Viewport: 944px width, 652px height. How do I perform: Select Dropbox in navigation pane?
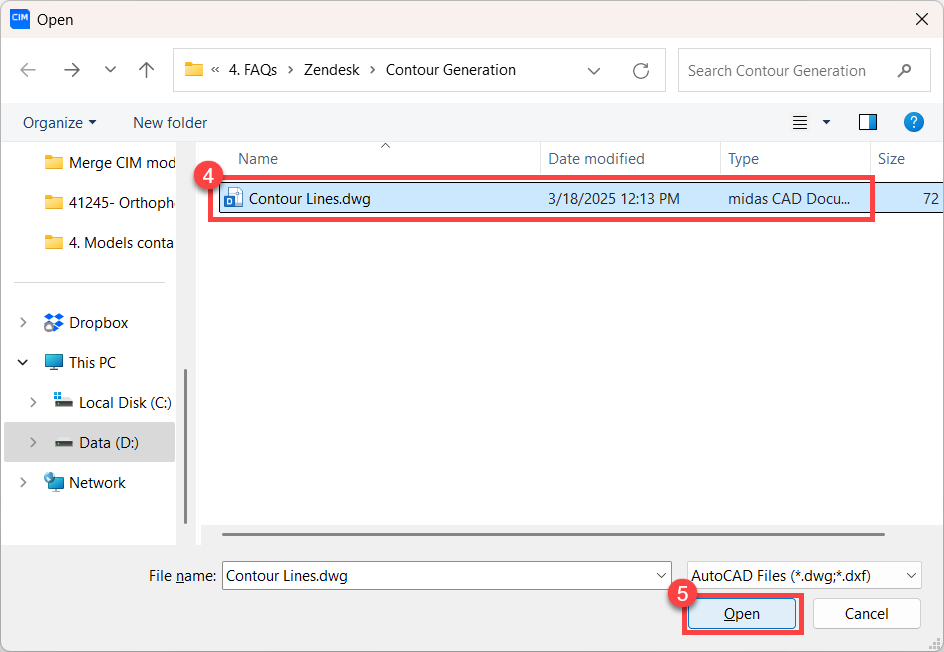pos(98,323)
